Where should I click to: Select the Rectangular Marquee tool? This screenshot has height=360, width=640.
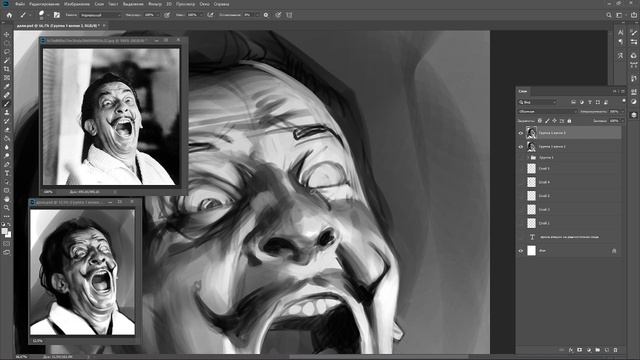[7, 43]
